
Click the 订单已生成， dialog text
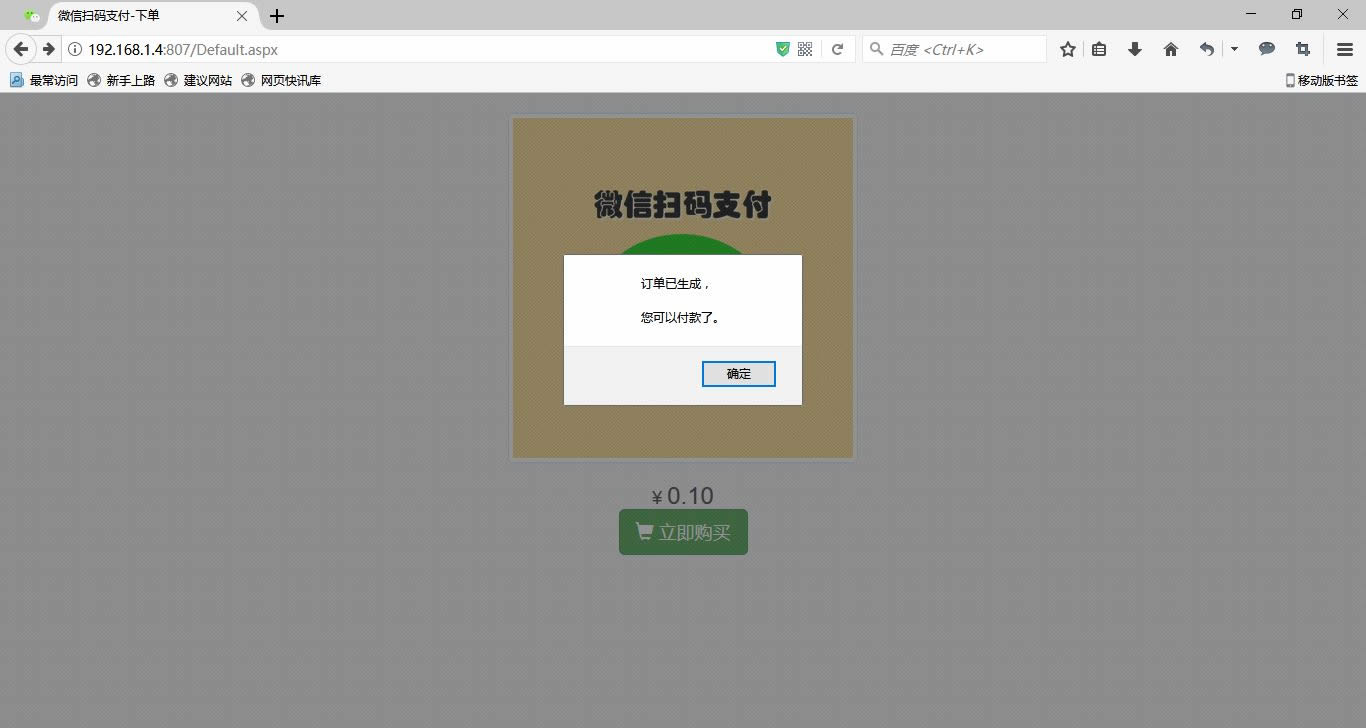click(x=676, y=284)
